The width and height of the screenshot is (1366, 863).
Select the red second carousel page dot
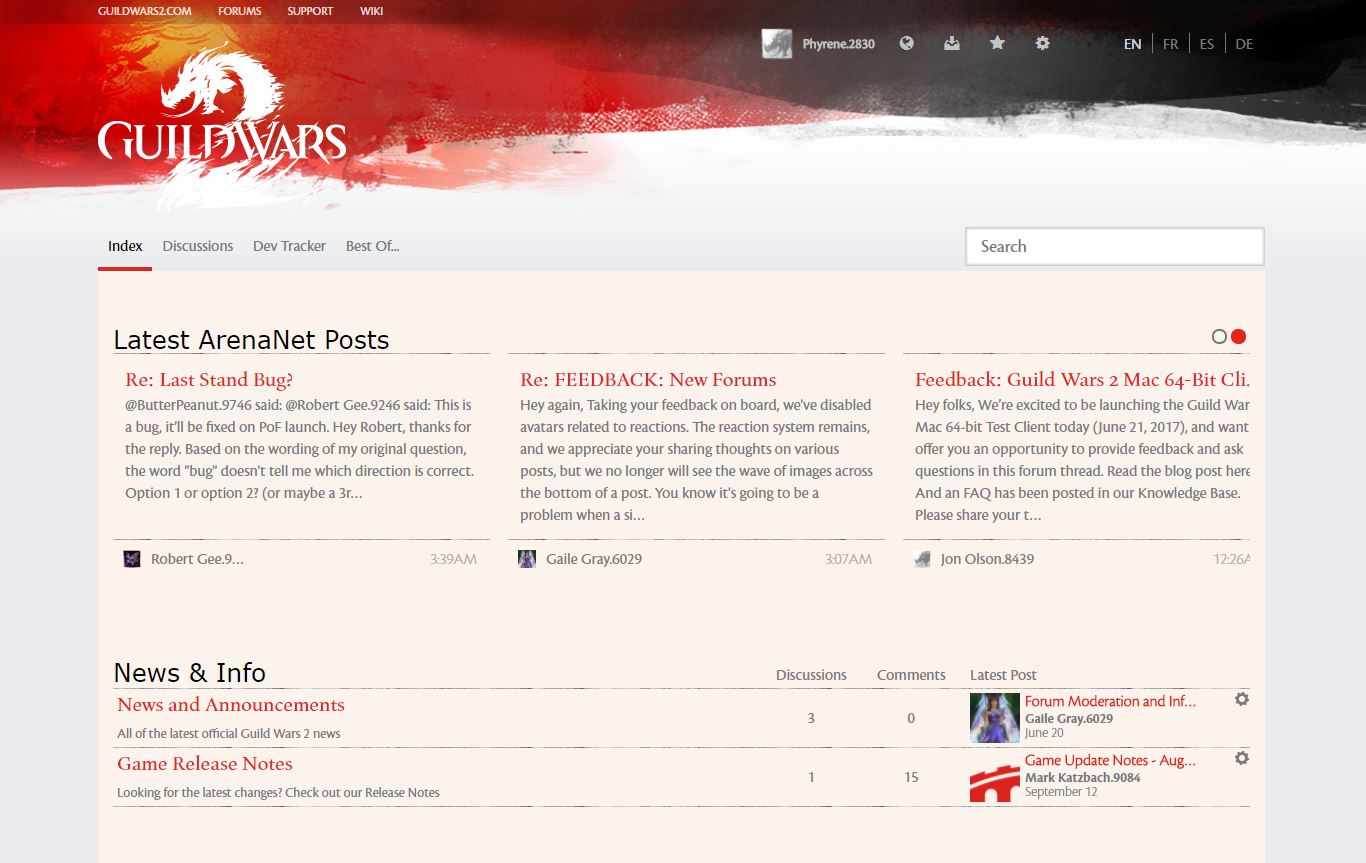pos(1238,336)
